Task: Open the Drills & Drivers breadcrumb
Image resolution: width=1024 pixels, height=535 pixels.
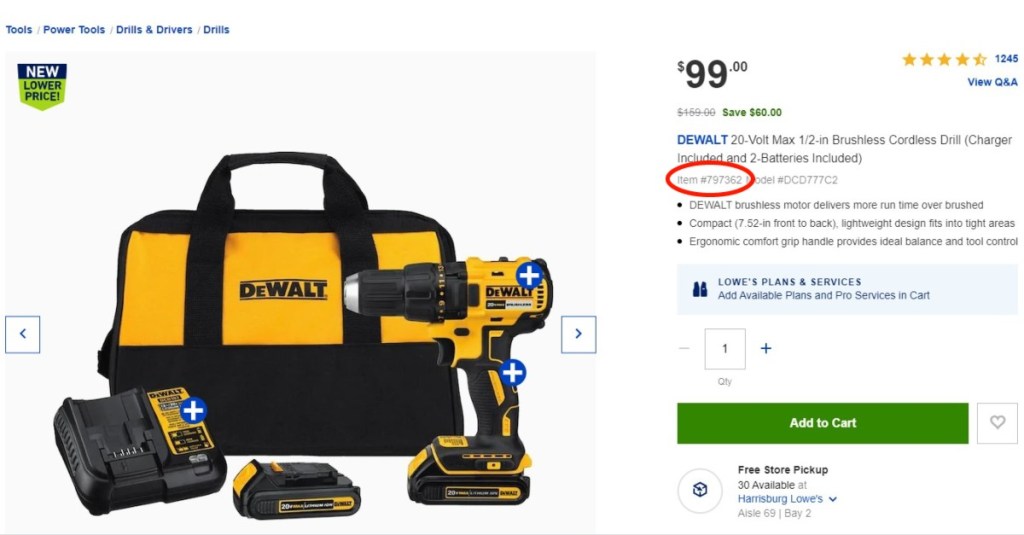Action: coord(154,29)
